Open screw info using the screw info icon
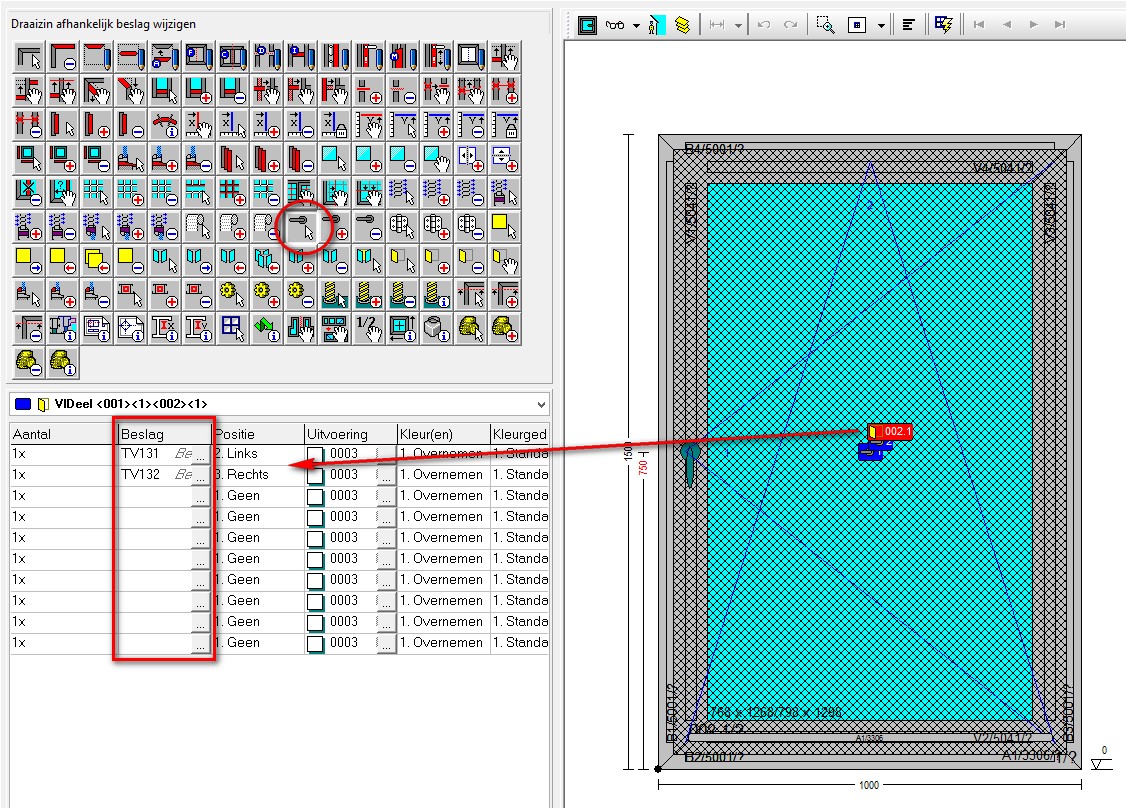Screen dimensions: 1126x808 pyautogui.click(x=437, y=294)
